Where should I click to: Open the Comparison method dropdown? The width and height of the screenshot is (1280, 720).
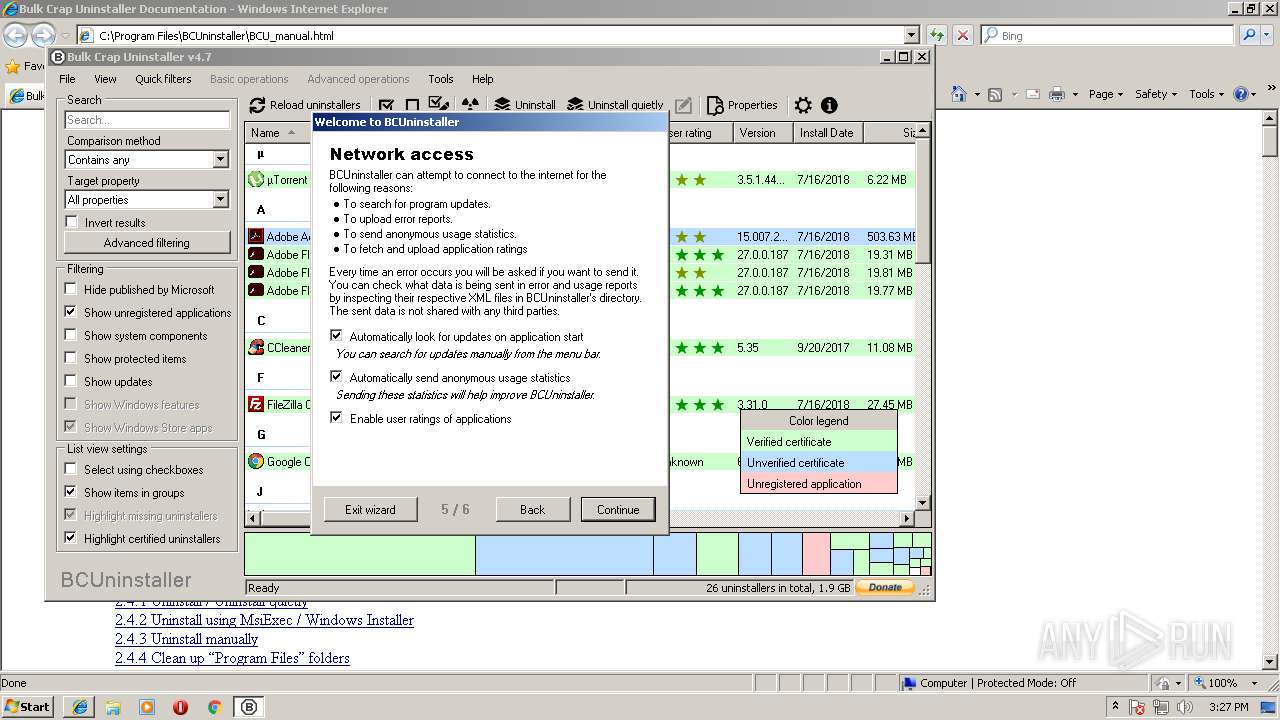pos(221,160)
